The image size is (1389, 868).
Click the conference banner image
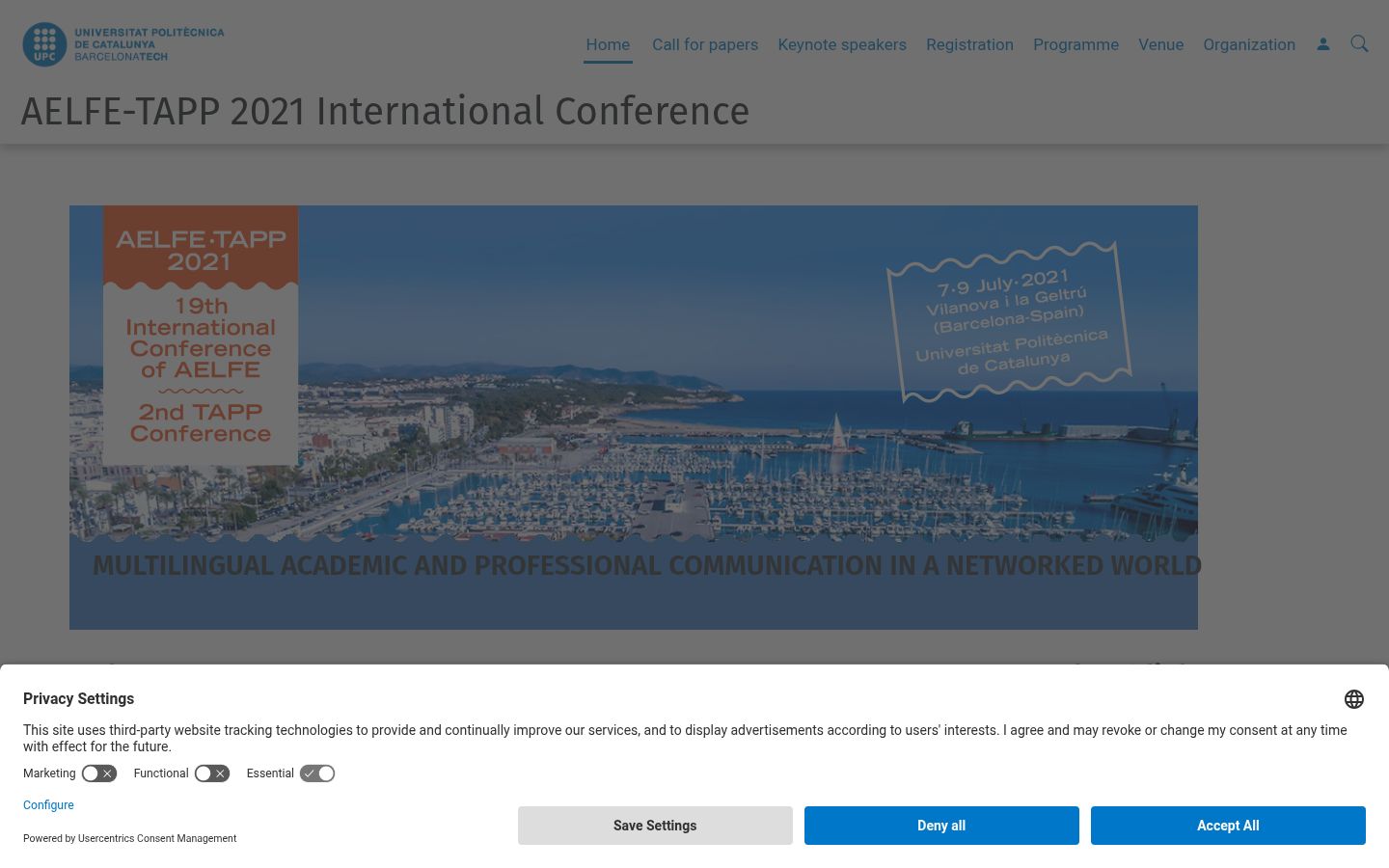pos(634,418)
